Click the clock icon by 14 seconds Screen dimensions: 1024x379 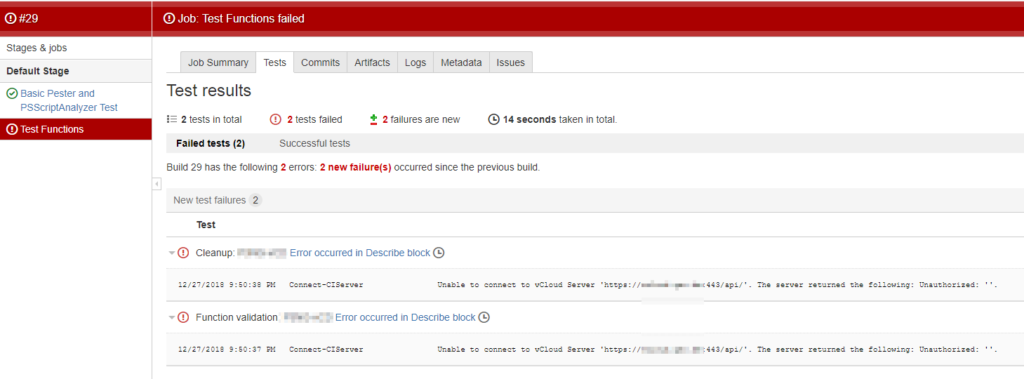coord(494,120)
